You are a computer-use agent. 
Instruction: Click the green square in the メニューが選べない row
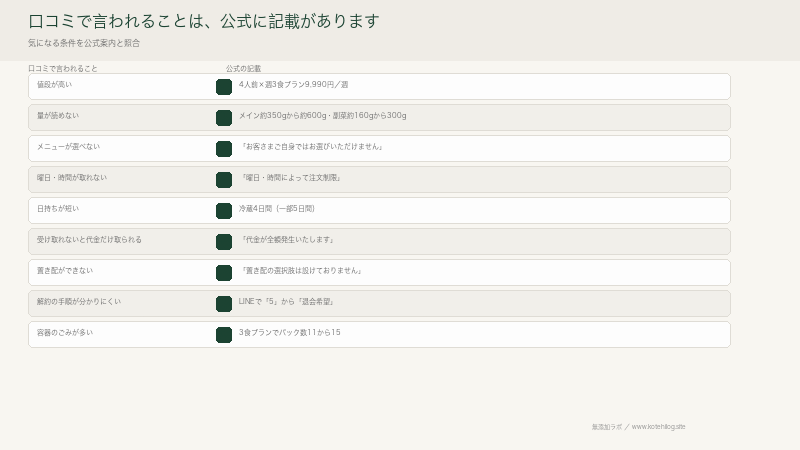[224, 149]
